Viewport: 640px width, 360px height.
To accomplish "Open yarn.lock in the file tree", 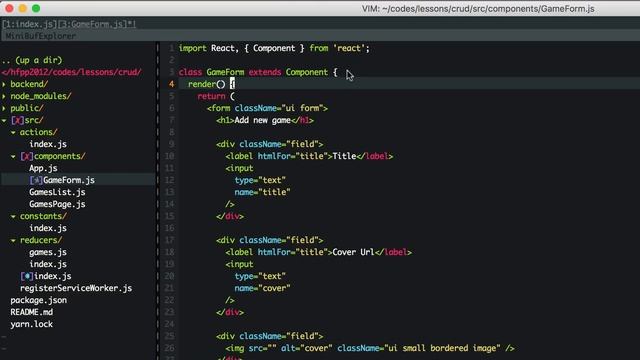I will [x=31, y=324].
